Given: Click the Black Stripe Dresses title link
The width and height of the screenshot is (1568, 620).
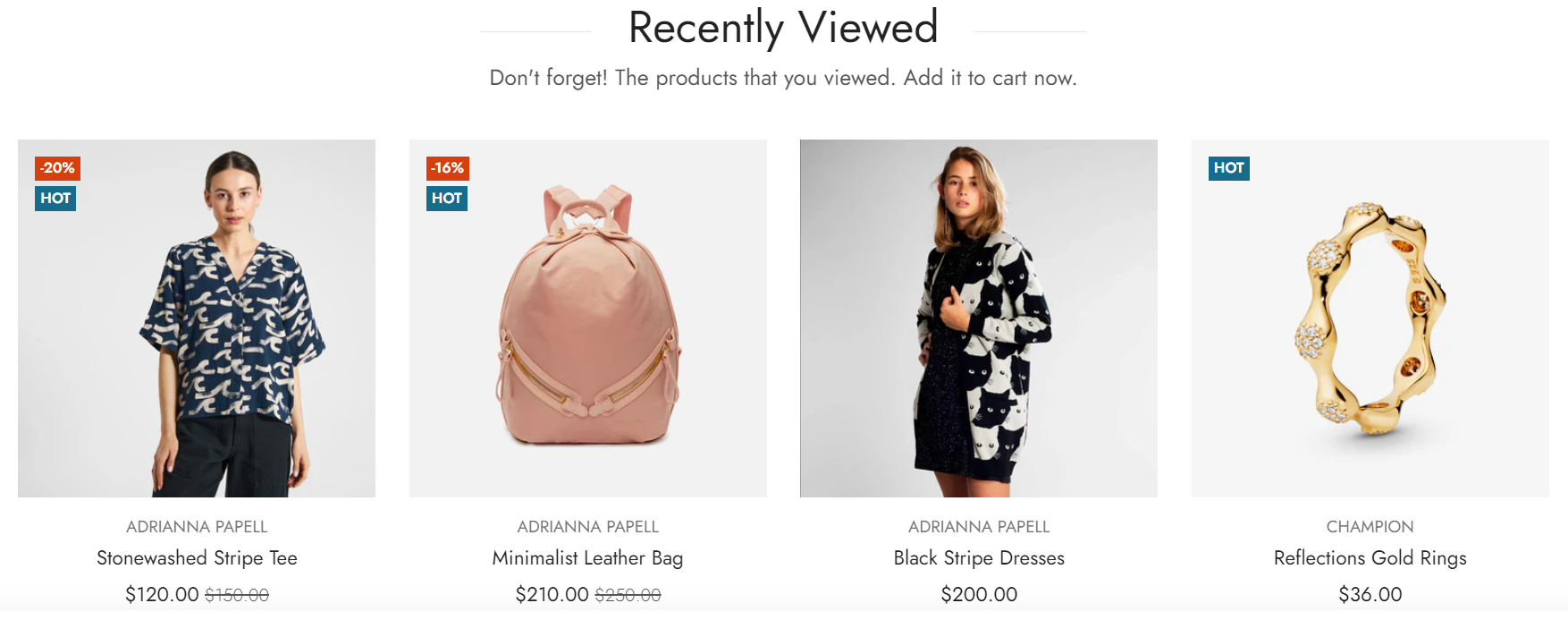Looking at the screenshot, I should tap(979, 558).
